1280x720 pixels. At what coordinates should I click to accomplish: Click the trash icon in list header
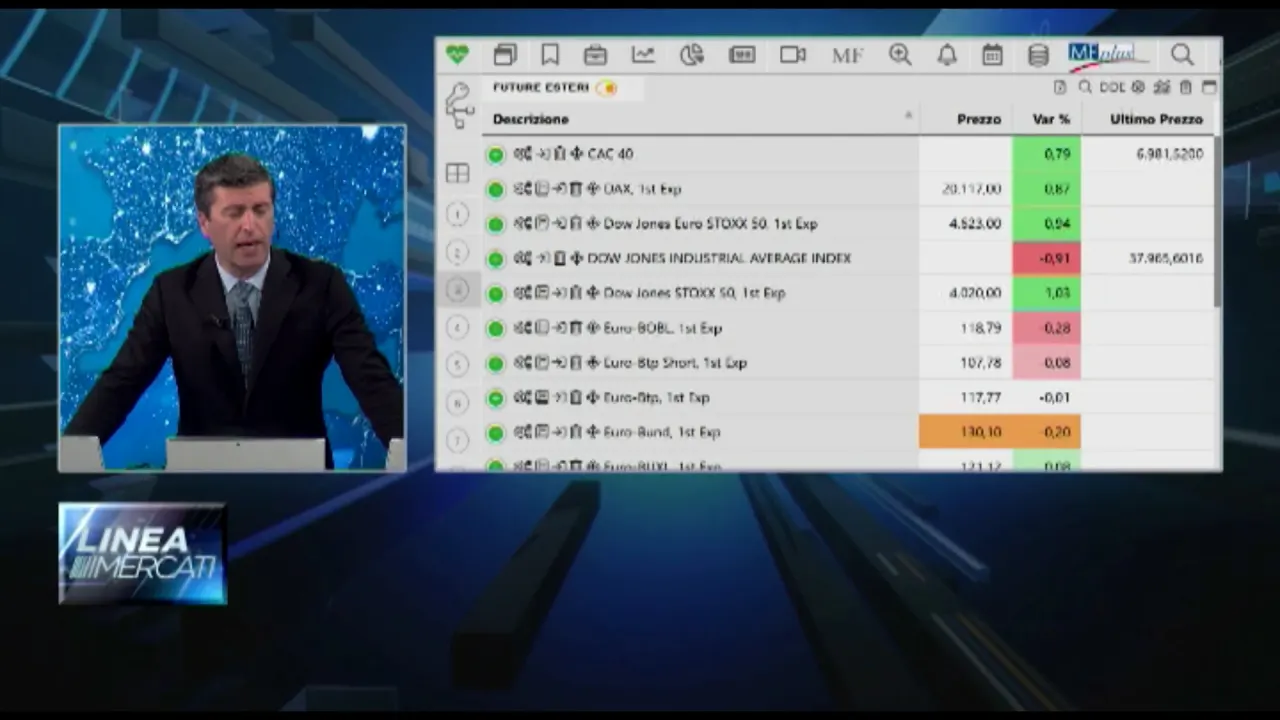pos(1186,88)
